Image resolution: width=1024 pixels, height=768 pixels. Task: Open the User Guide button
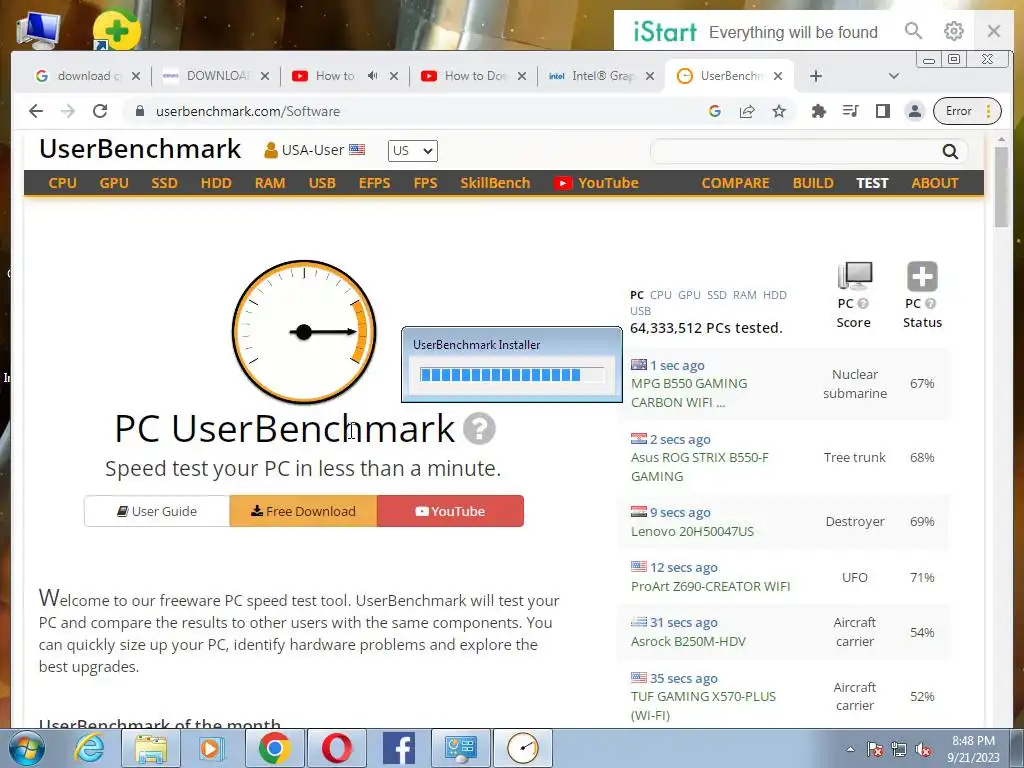(x=157, y=511)
